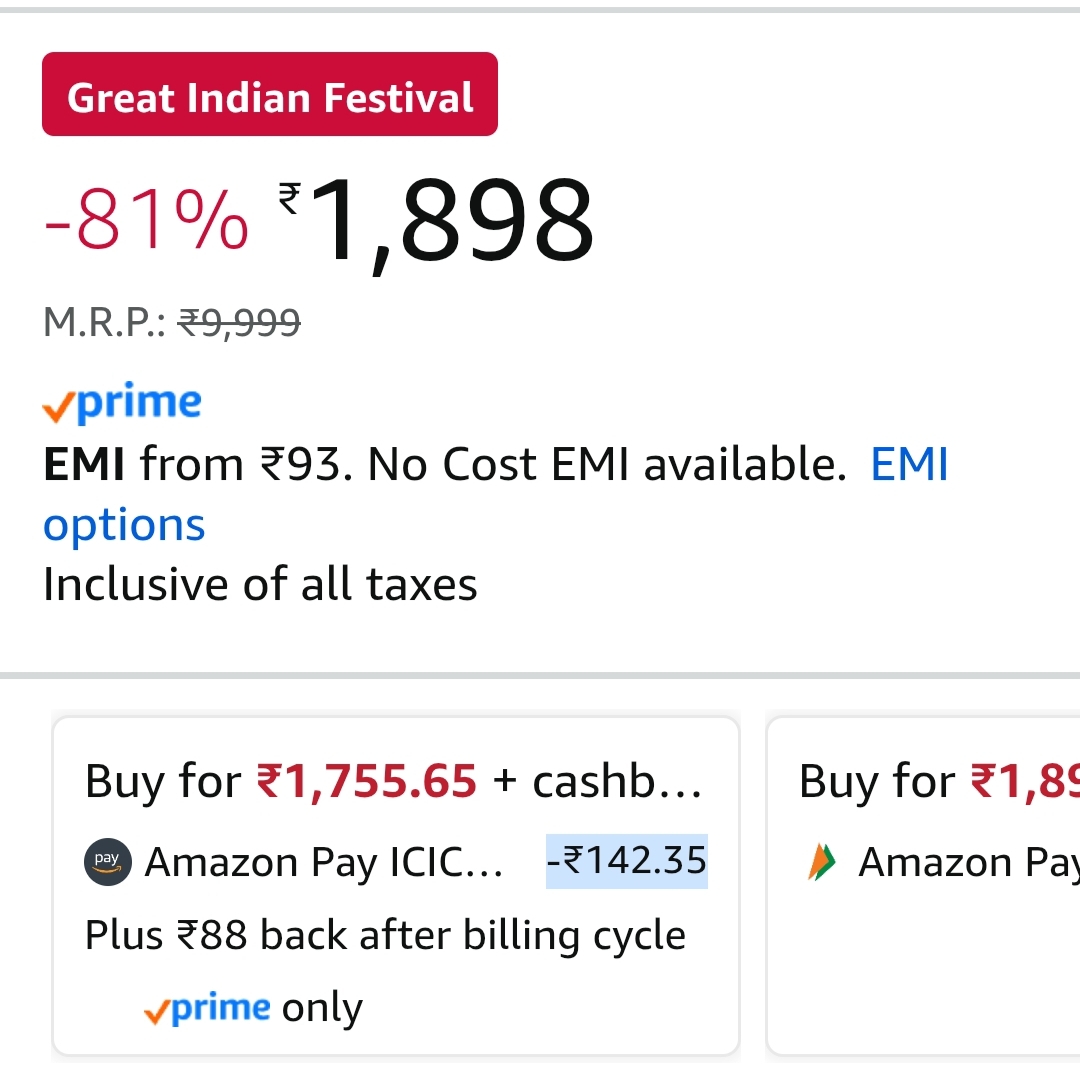Screen dimensions: 1080x1082
Task: Click the "Plus ₹88 back after billing cycle" text
Action: coord(385,936)
